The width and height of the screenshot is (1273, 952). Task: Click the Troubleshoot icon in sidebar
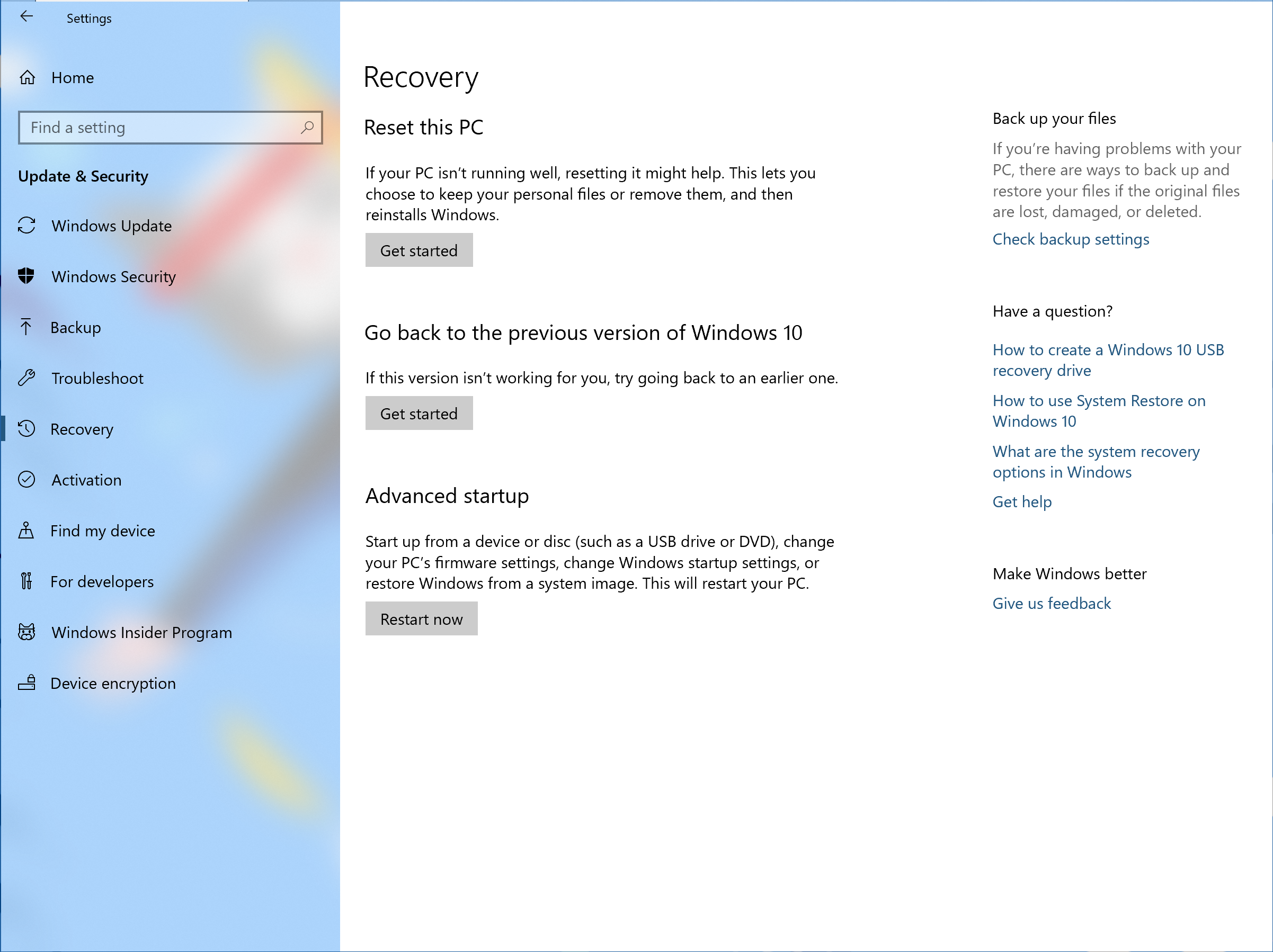pyautogui.click(x=27, y=378)
